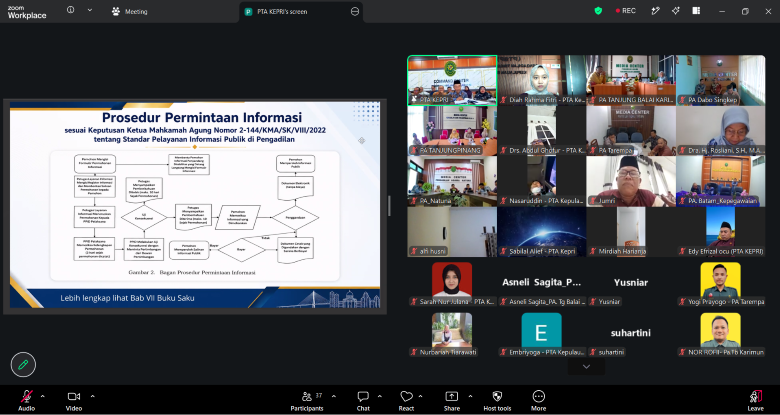This screenshot has height=415, width=780.
Task: Select PA Dabo Singkep video tile
Action: [721, 80]
